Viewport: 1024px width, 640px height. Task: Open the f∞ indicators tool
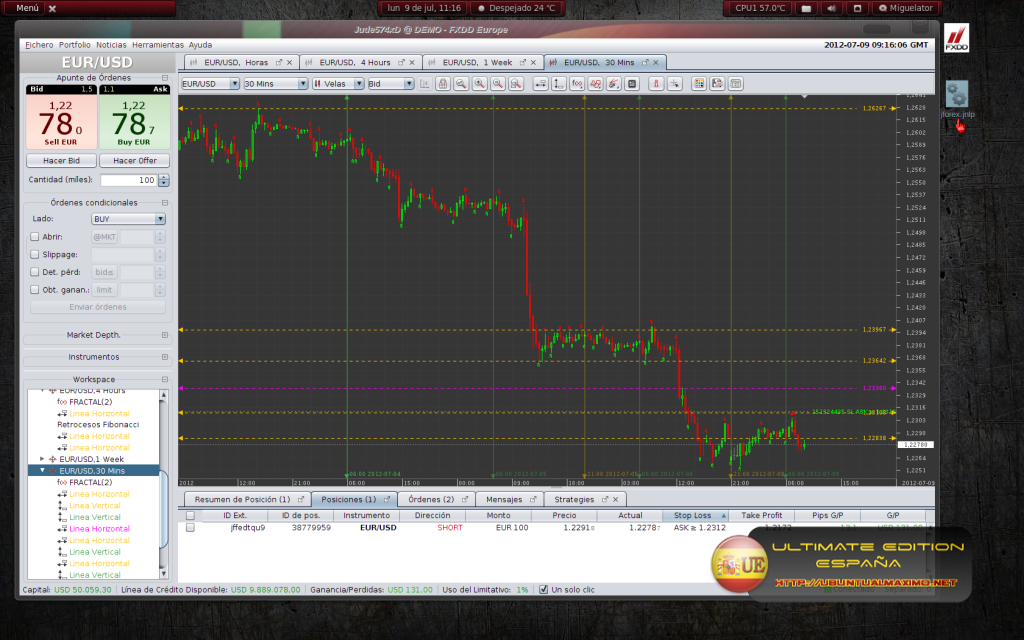[577, 84]
